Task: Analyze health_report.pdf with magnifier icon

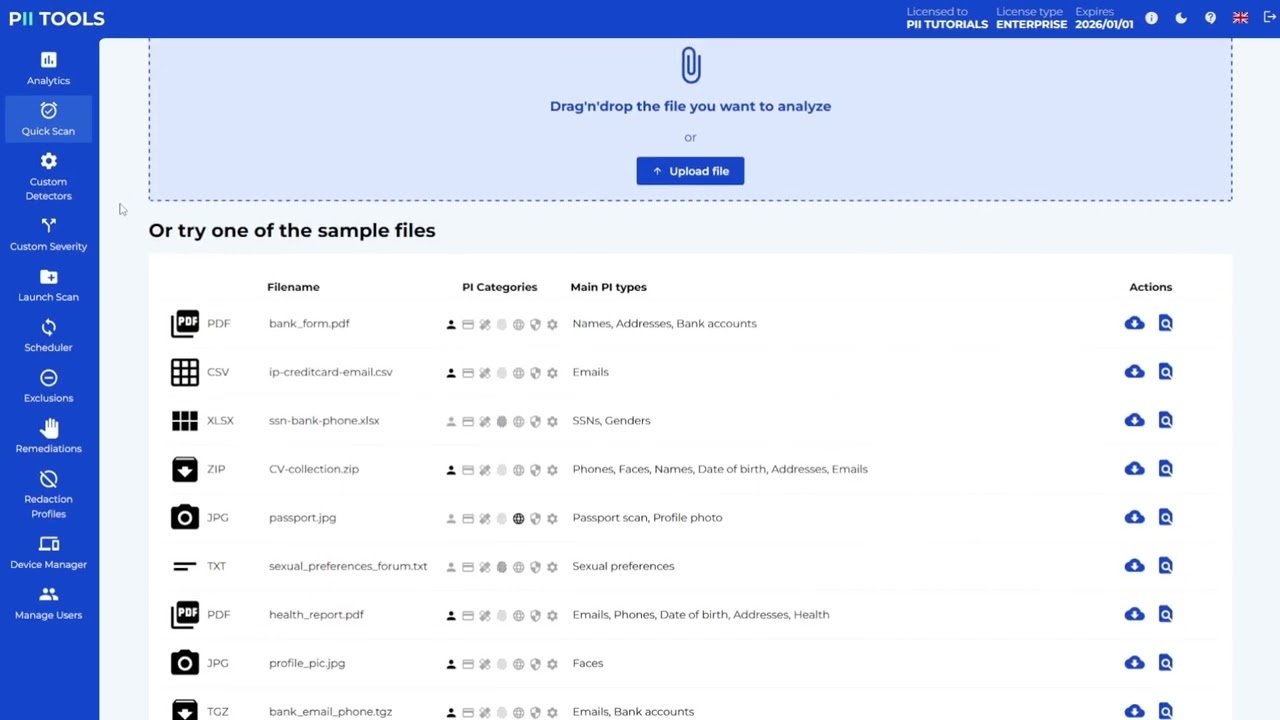Action: [x=1165, y=614]
